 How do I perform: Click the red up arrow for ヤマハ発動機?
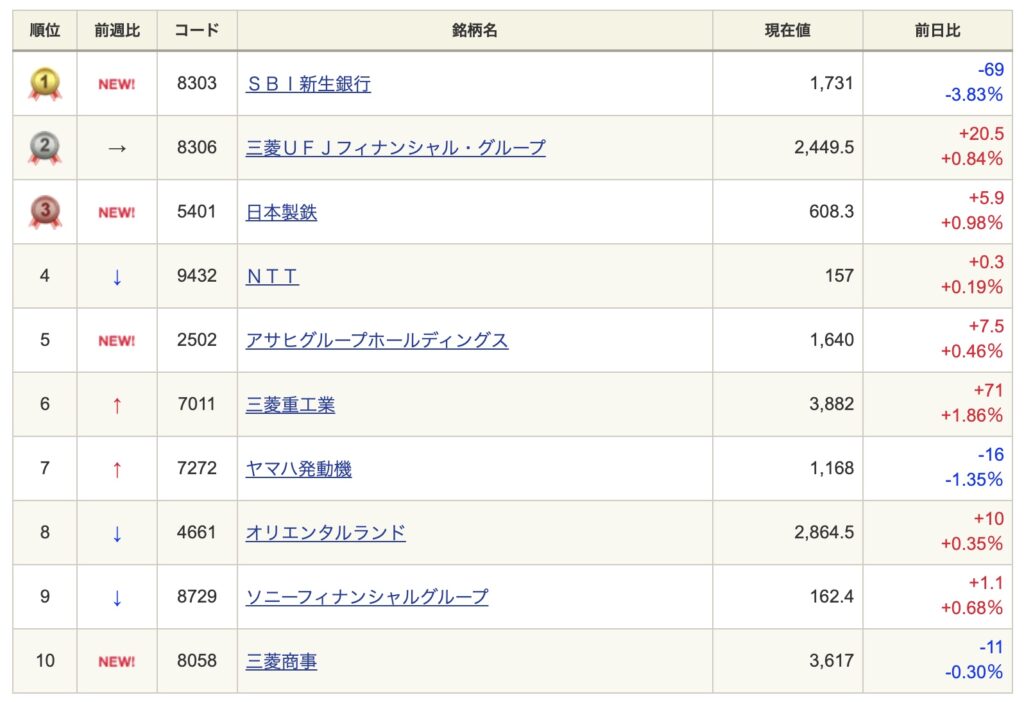(x=117, y=469)
